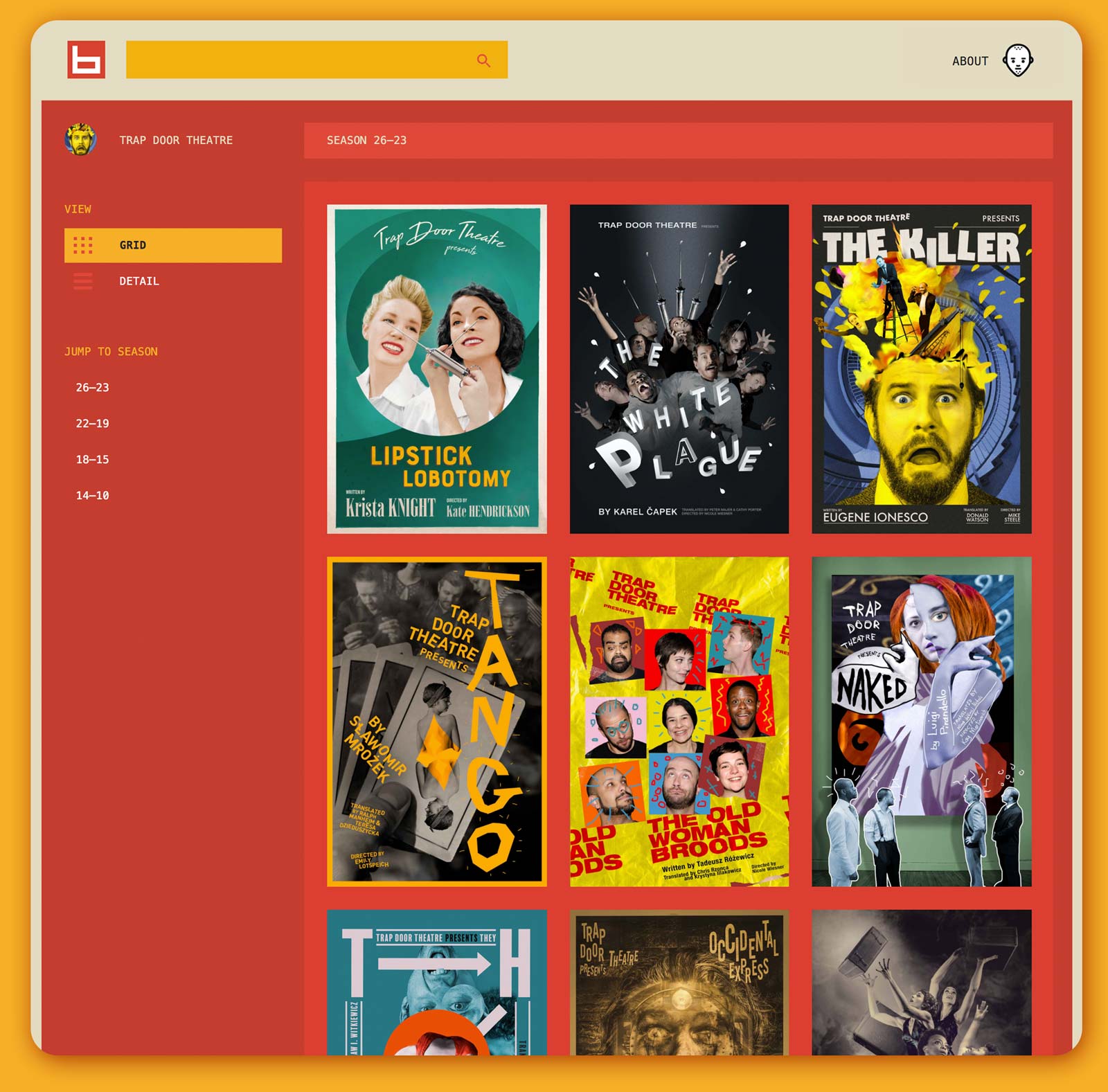This screenshot has height=1092, width=1108.
Task: Select the grid dots view icon
Action: [x=83, y=245]
